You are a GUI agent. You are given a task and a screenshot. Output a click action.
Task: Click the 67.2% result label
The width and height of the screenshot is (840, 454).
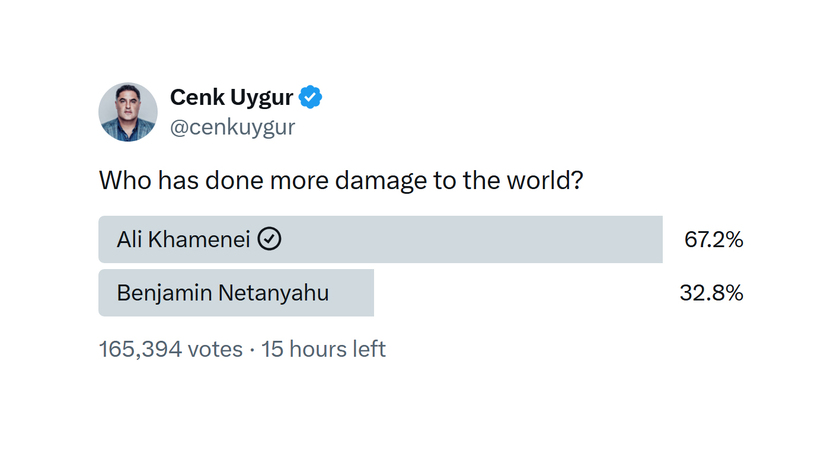coord(713,240)
